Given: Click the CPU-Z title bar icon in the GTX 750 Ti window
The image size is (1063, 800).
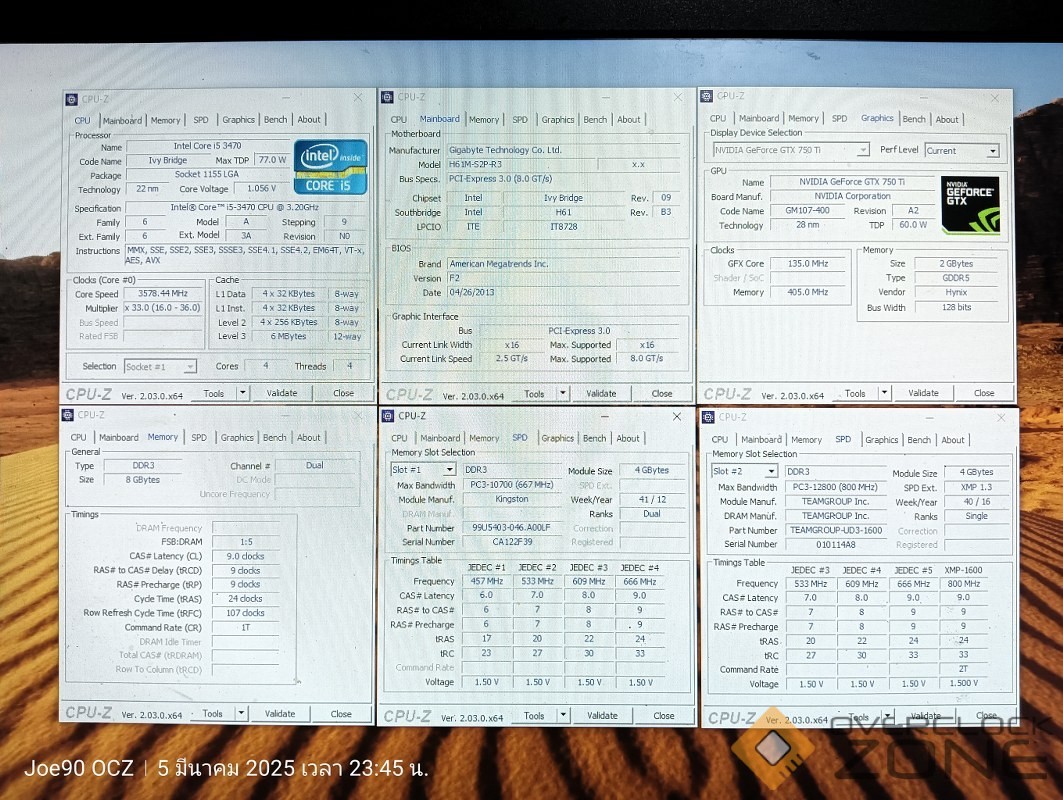Looking at the screenshot, I should [x=706, y=96].
